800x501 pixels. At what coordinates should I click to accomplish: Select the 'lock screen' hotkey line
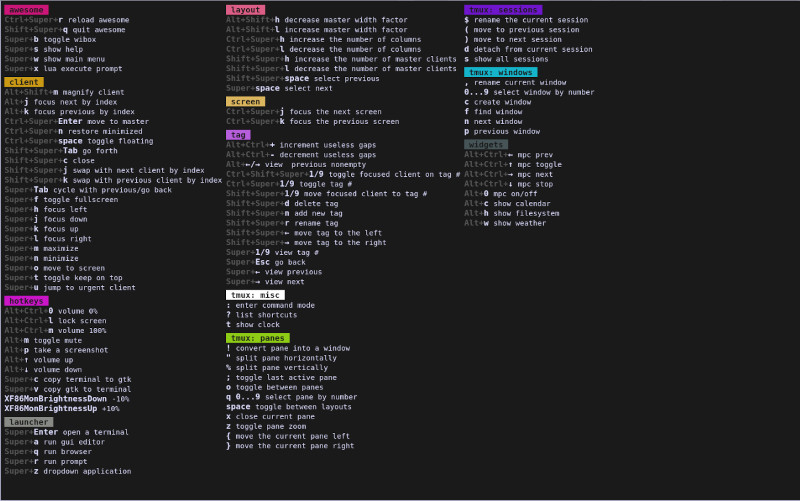coord(56,320)
